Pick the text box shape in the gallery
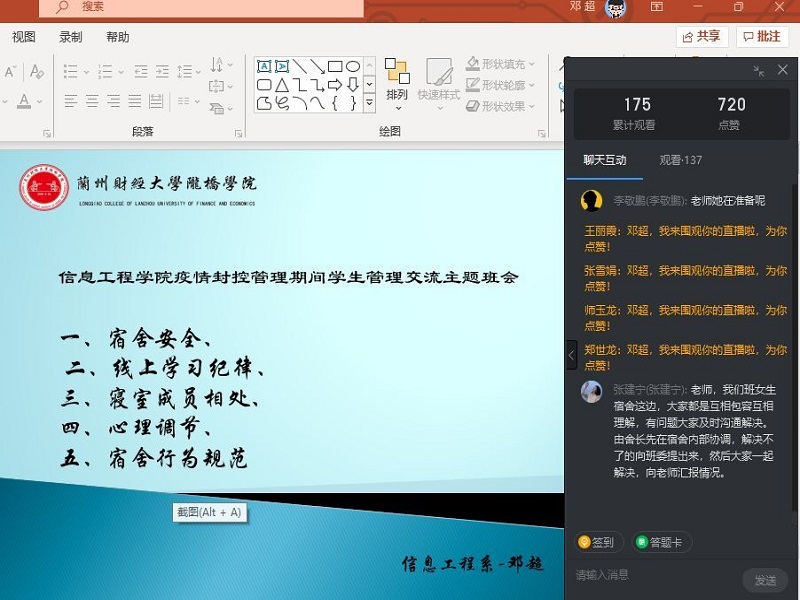The image size is (800, 600). 264,67
